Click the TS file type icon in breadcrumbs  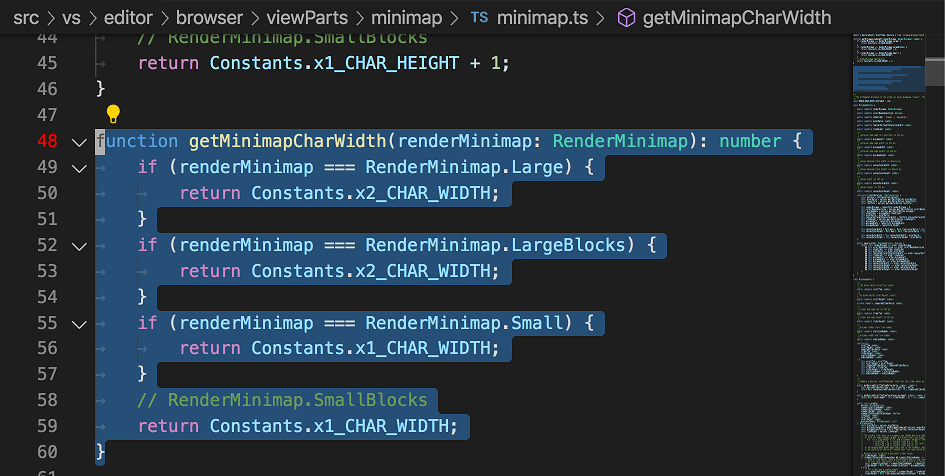click(x=480, y=17)
